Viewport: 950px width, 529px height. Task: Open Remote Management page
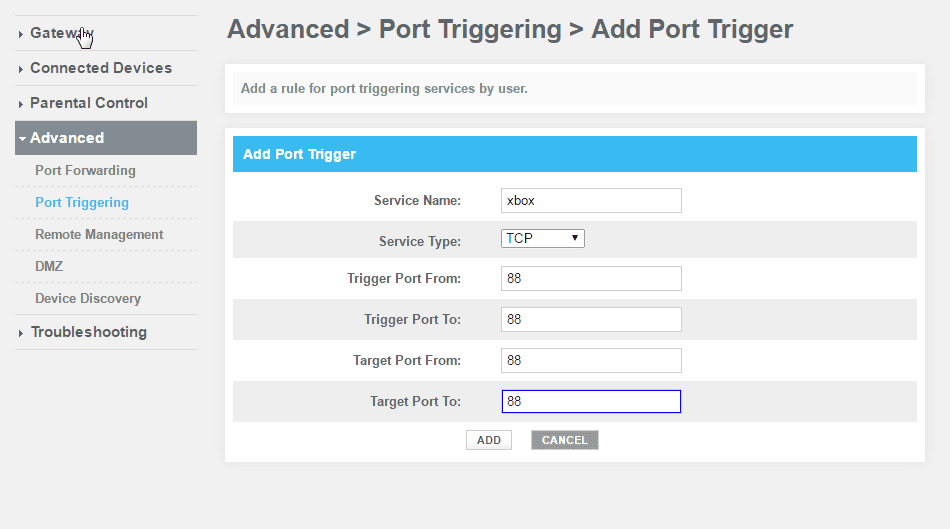point(99,235)
